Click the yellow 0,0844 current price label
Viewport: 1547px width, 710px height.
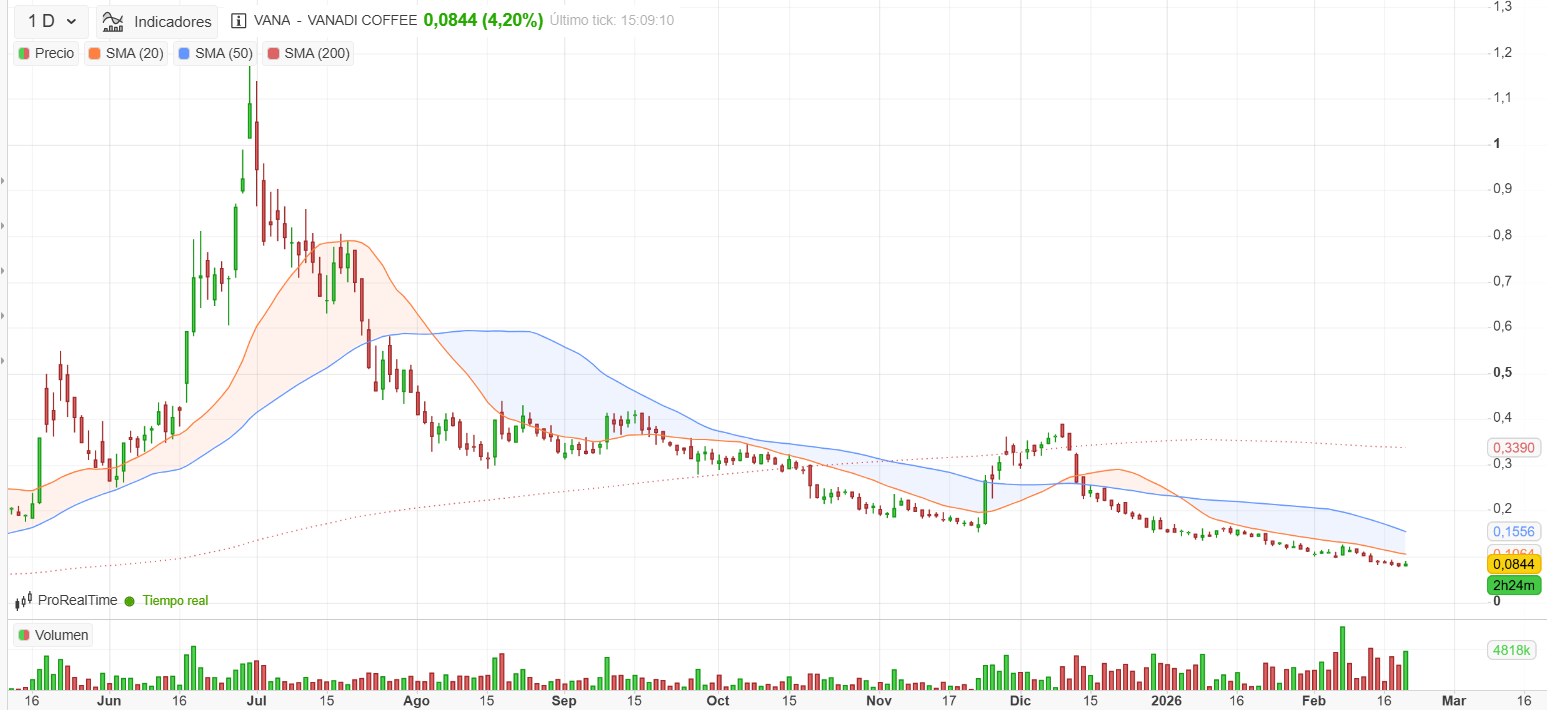pos(1513,564)
